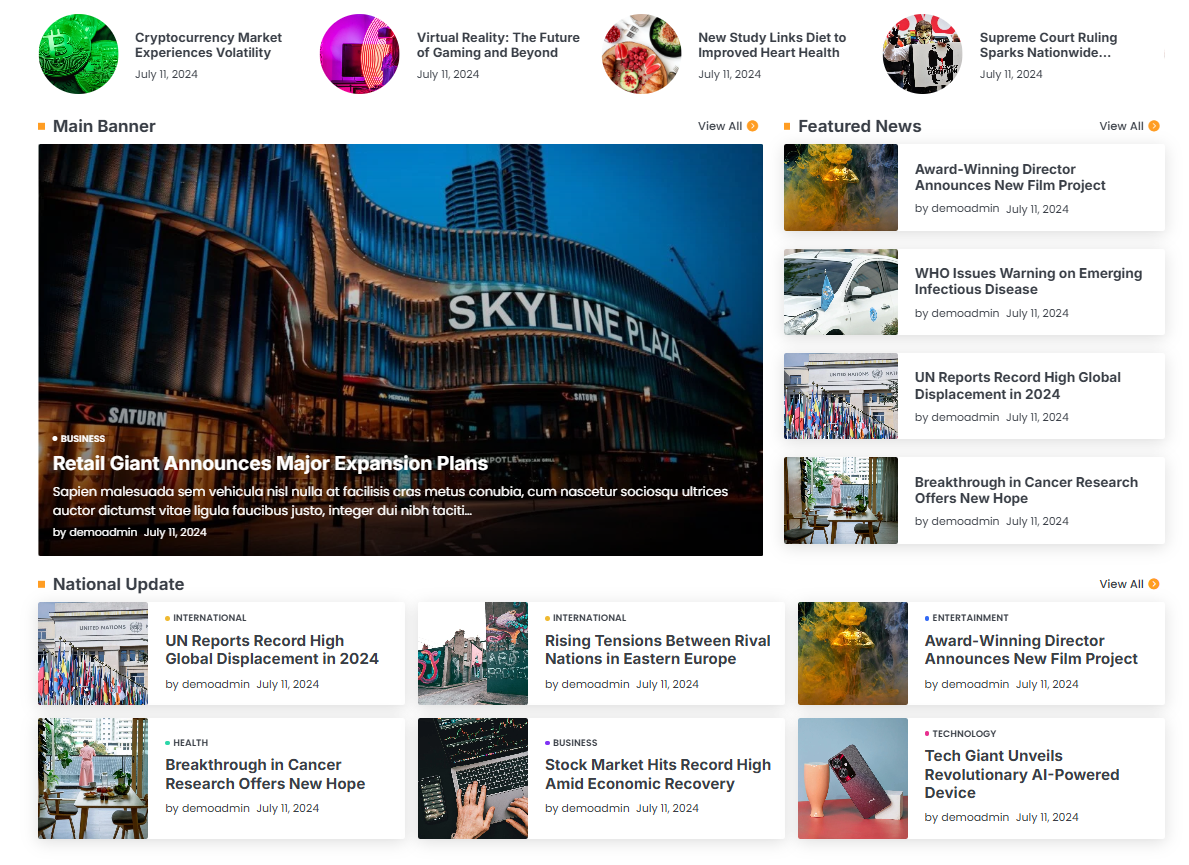Open Rising Tensions Between Rival Nations article

tap(657, 650)
